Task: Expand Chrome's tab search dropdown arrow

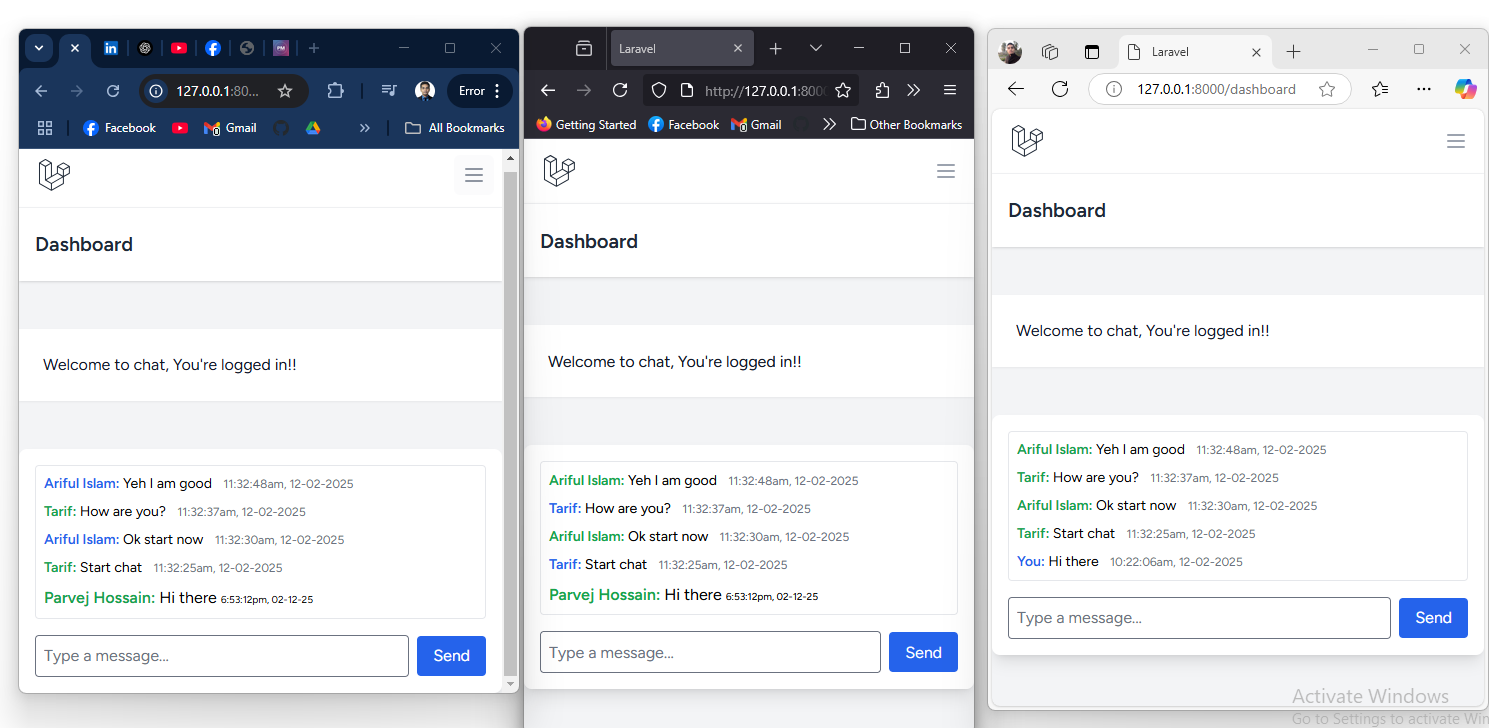Action: (x=39, y=48)
